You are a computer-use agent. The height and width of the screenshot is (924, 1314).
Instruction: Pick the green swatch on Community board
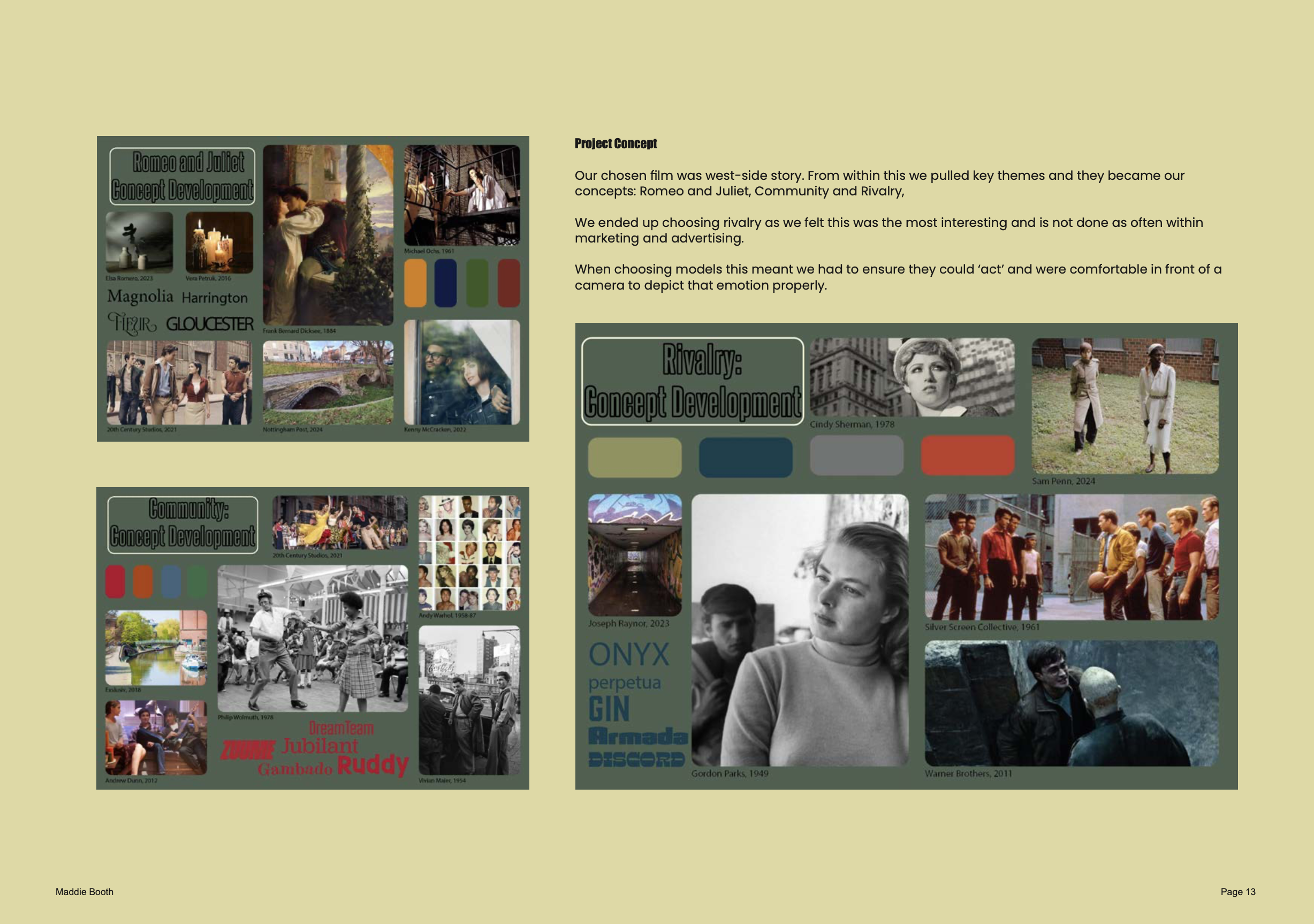click(x=198, y=582)
